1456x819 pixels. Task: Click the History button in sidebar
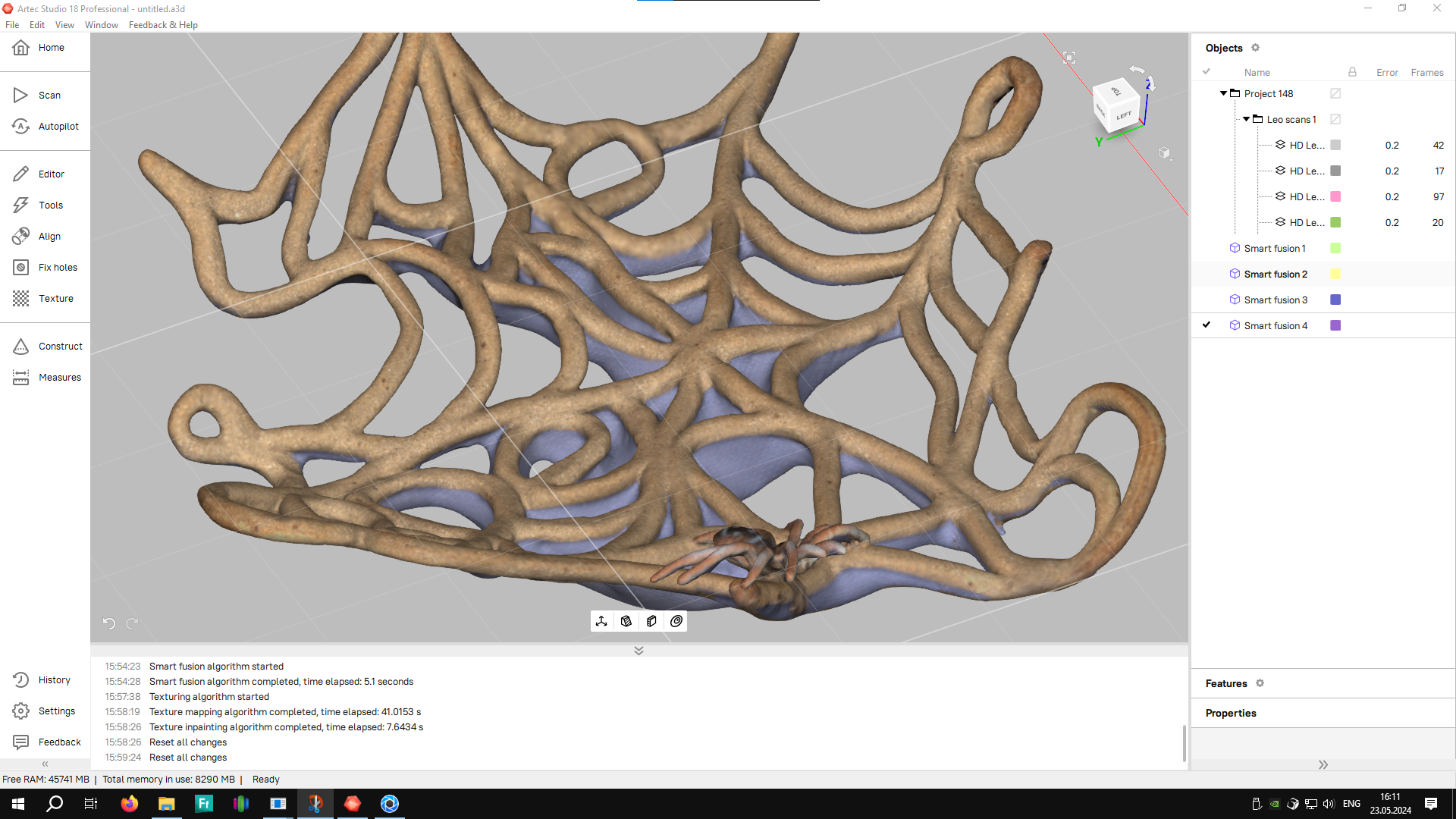(45, 679)
